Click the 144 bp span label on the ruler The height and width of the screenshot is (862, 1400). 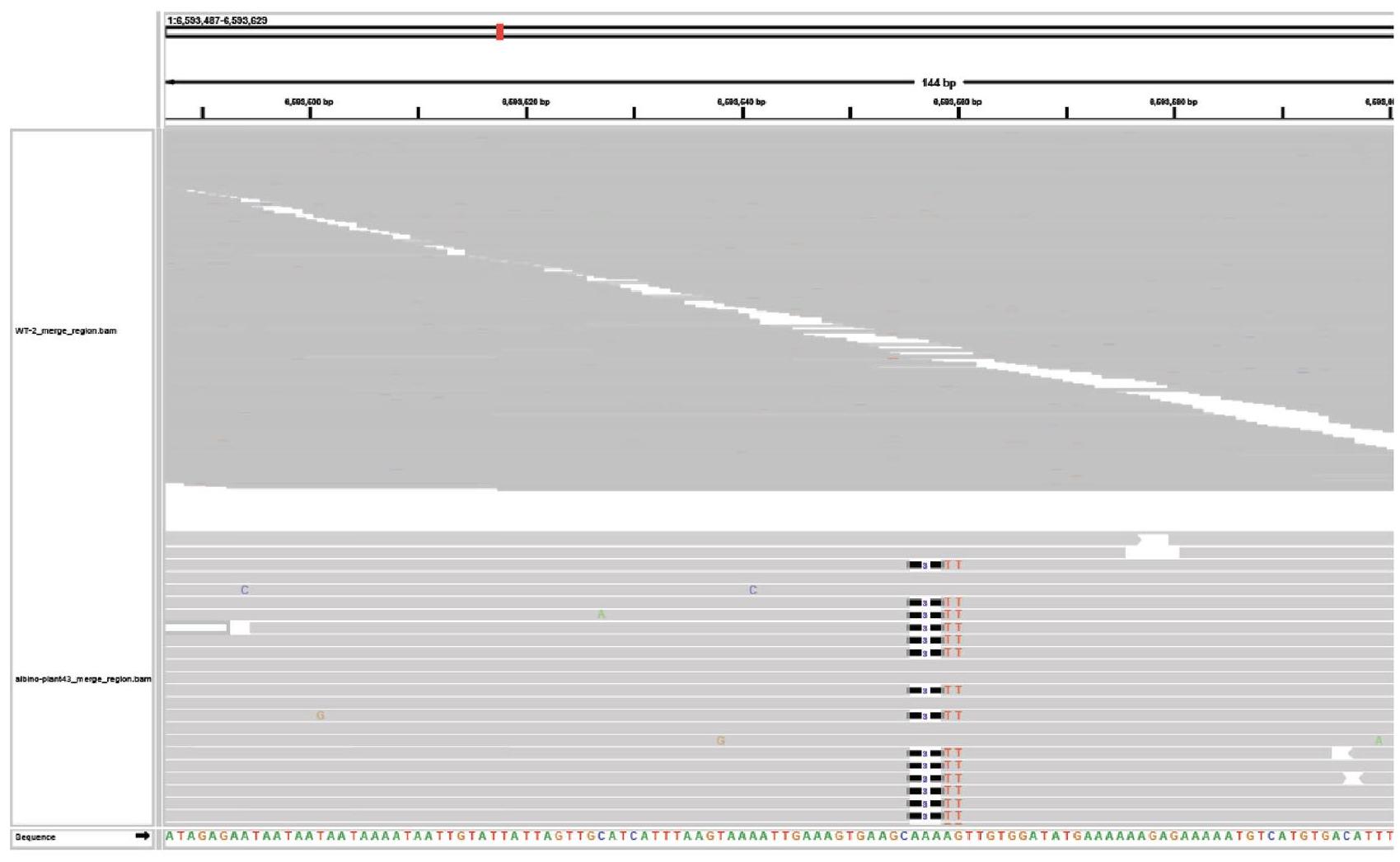[x=939, y=82]
